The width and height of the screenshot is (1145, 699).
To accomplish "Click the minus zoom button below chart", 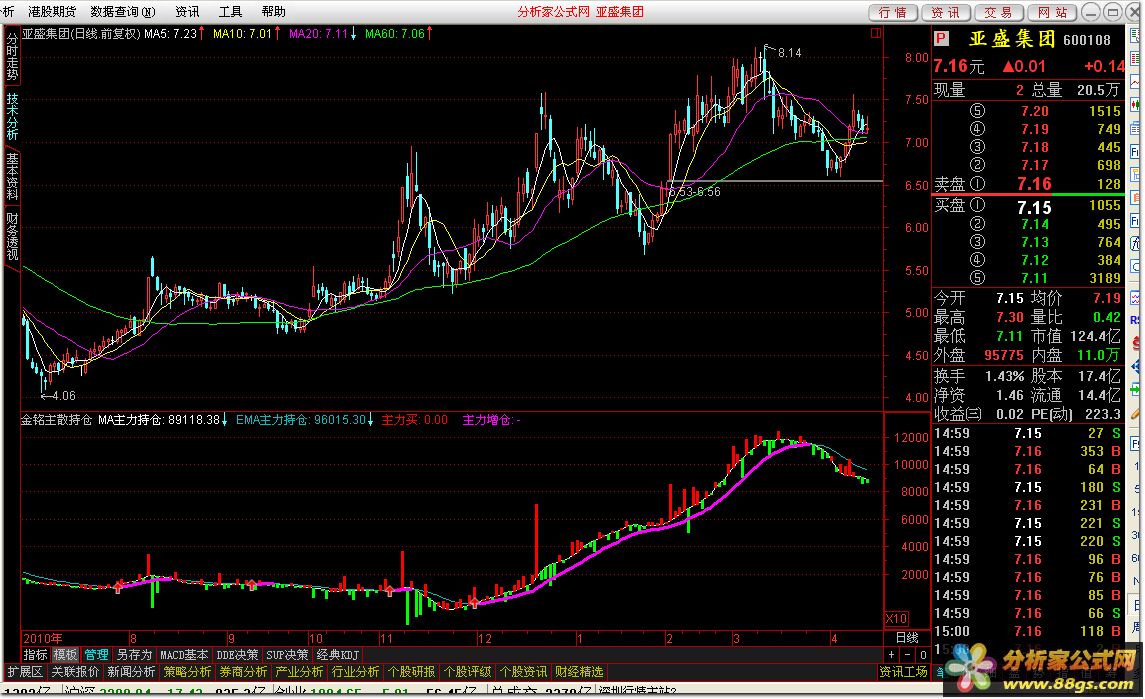I will click(x=908, y=655).
